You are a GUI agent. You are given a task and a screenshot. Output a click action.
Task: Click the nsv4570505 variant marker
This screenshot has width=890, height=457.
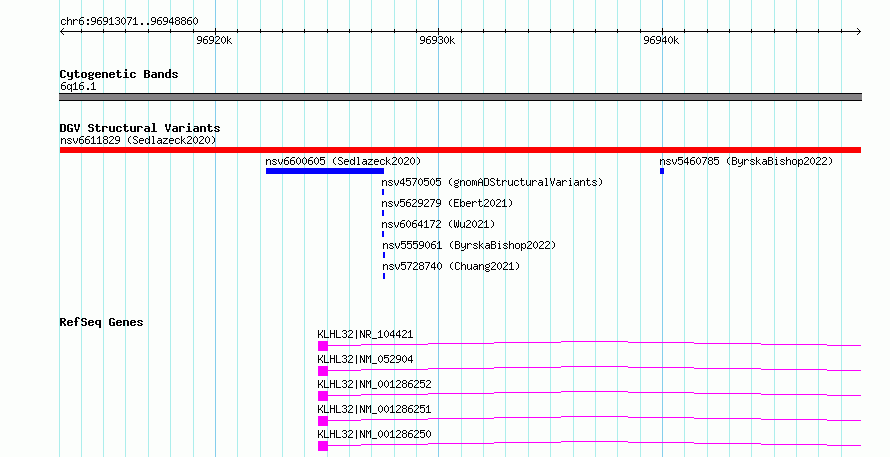pyautogui.click(x=383, y=192)
